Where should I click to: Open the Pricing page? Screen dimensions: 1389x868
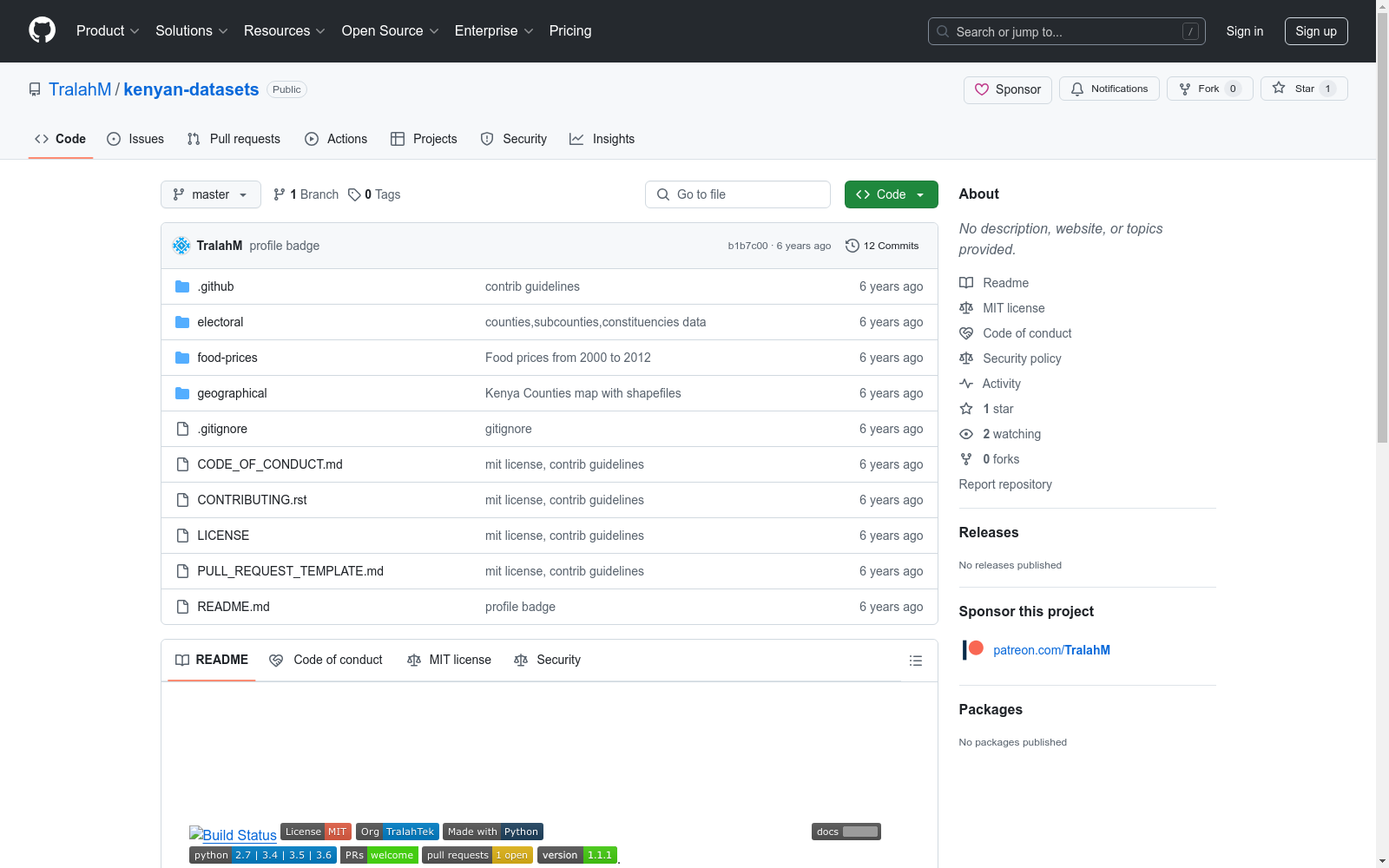pyautogui.click(x=570, y=31)
